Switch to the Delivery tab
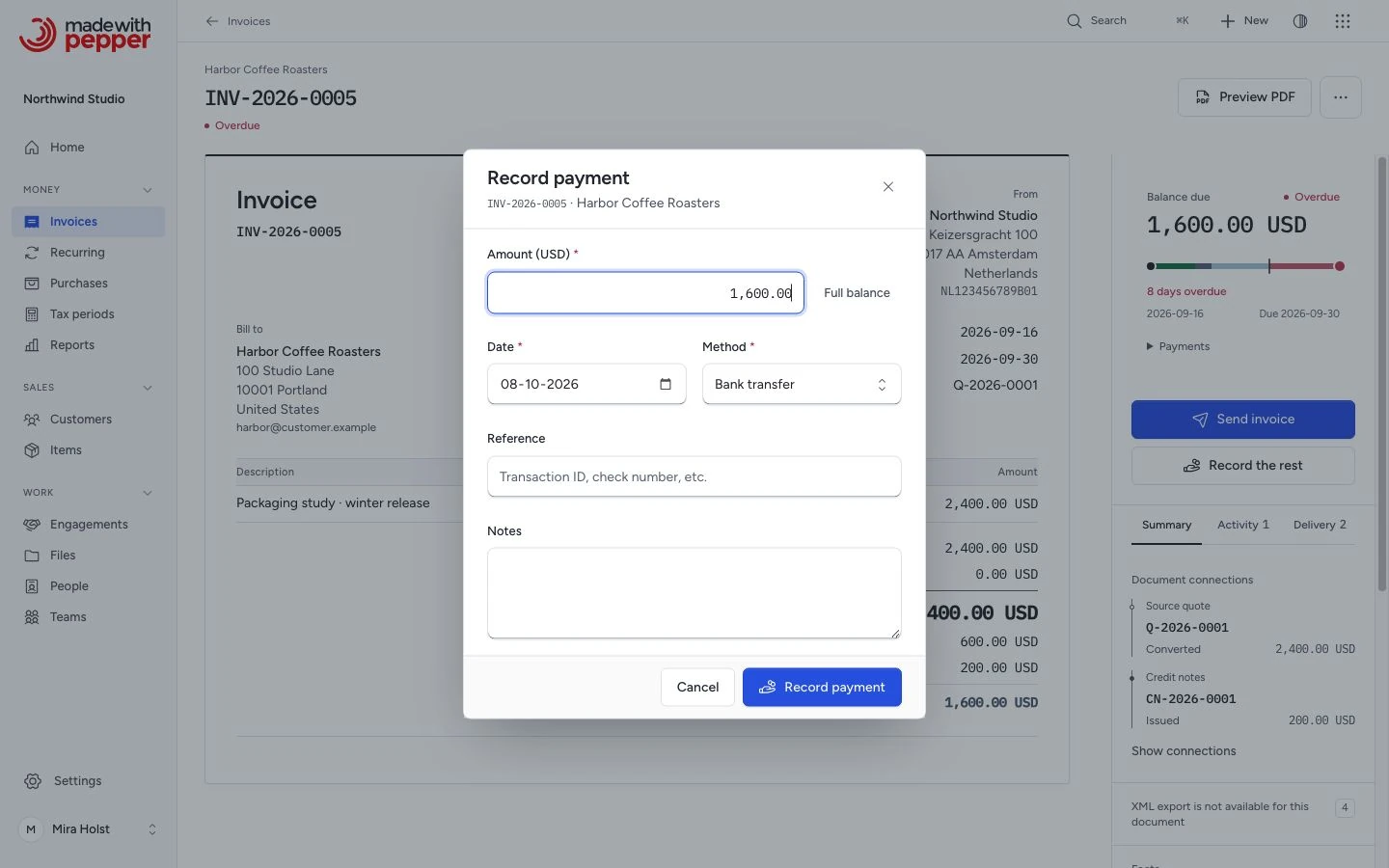 point(1320,526)
